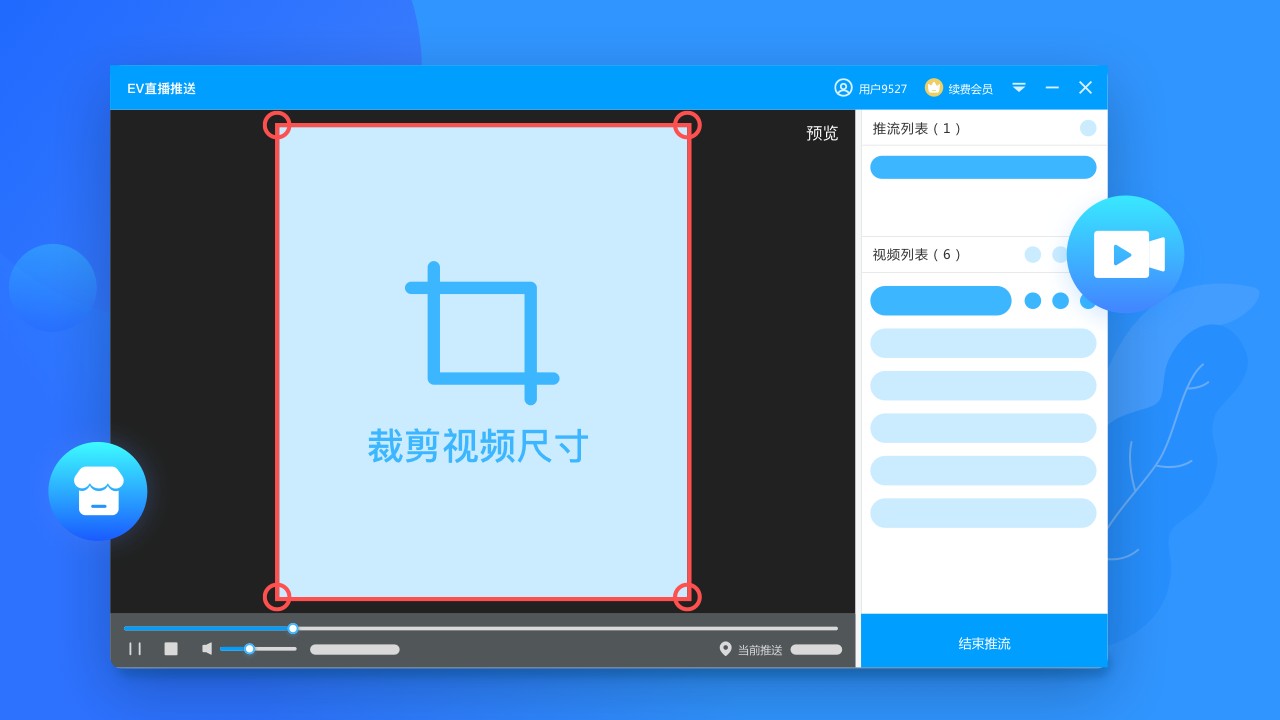Image resolution: width=1280 pixels, height=720 pixels.
Task: Click the gold crown membership icon
Action: point(934,88)
